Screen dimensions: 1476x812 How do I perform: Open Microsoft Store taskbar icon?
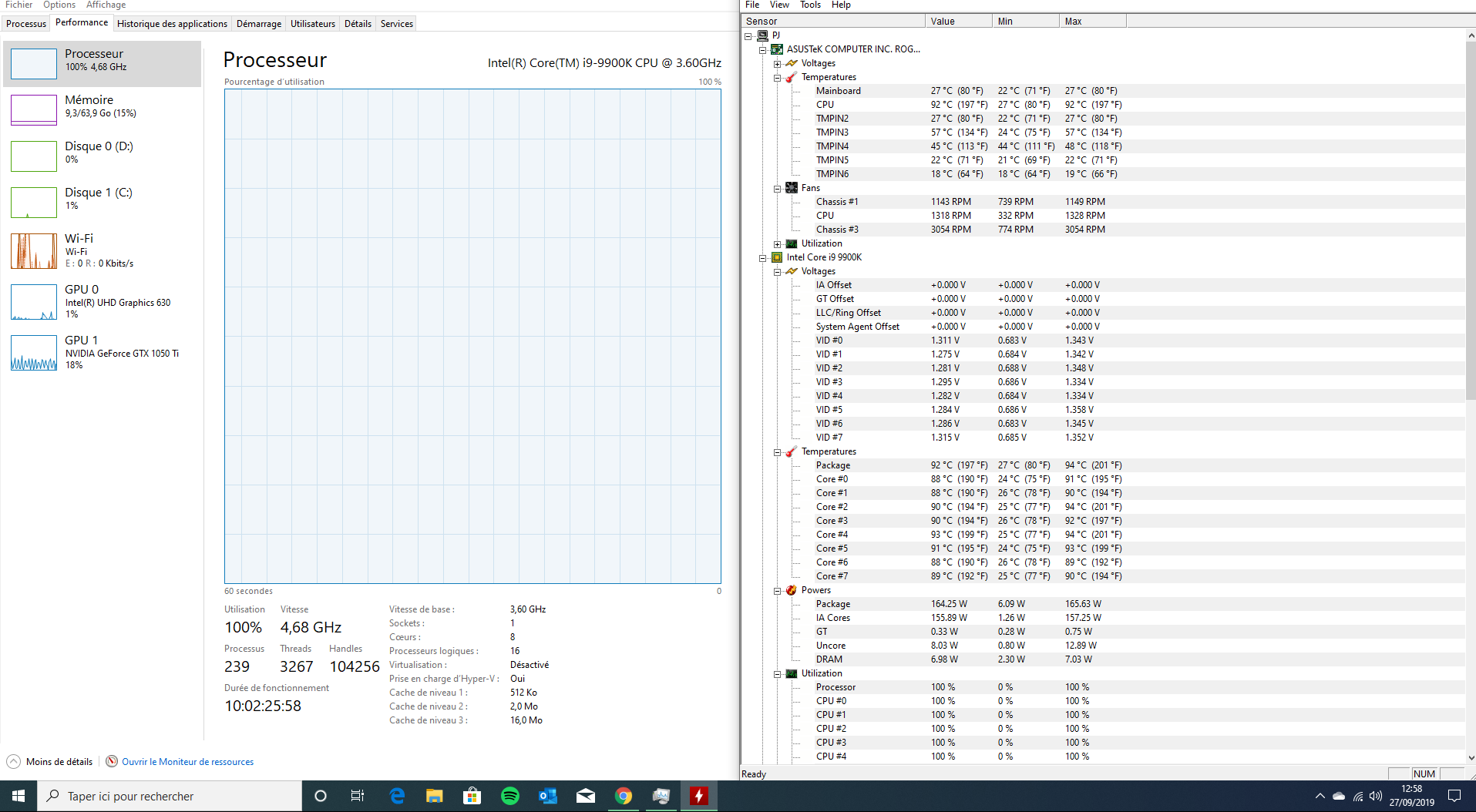(x=472, y=796)
